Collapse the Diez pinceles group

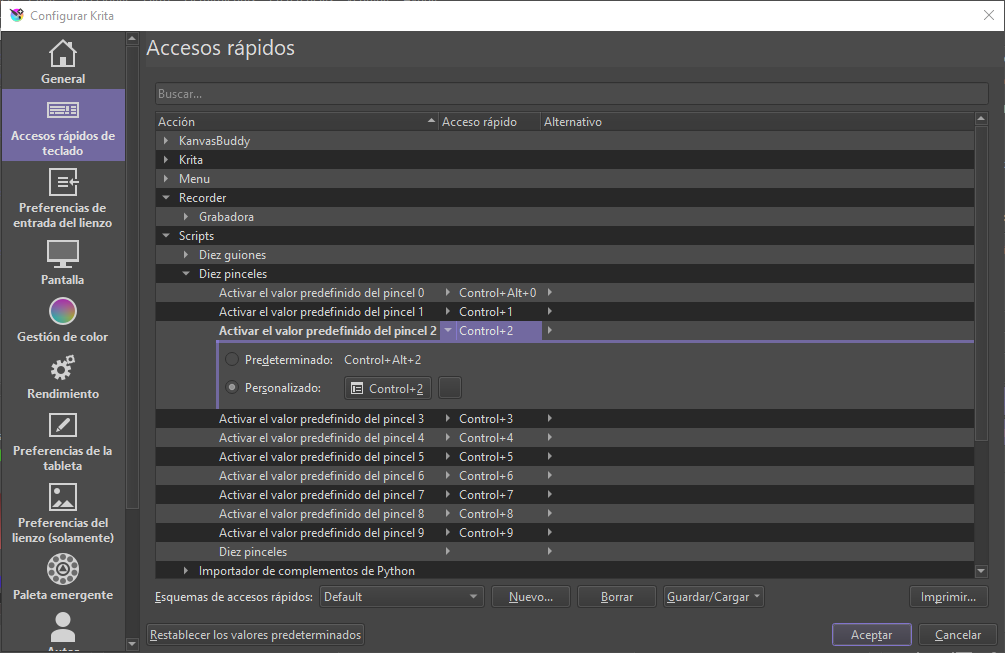pyautogui.click(x=186, y=274)
